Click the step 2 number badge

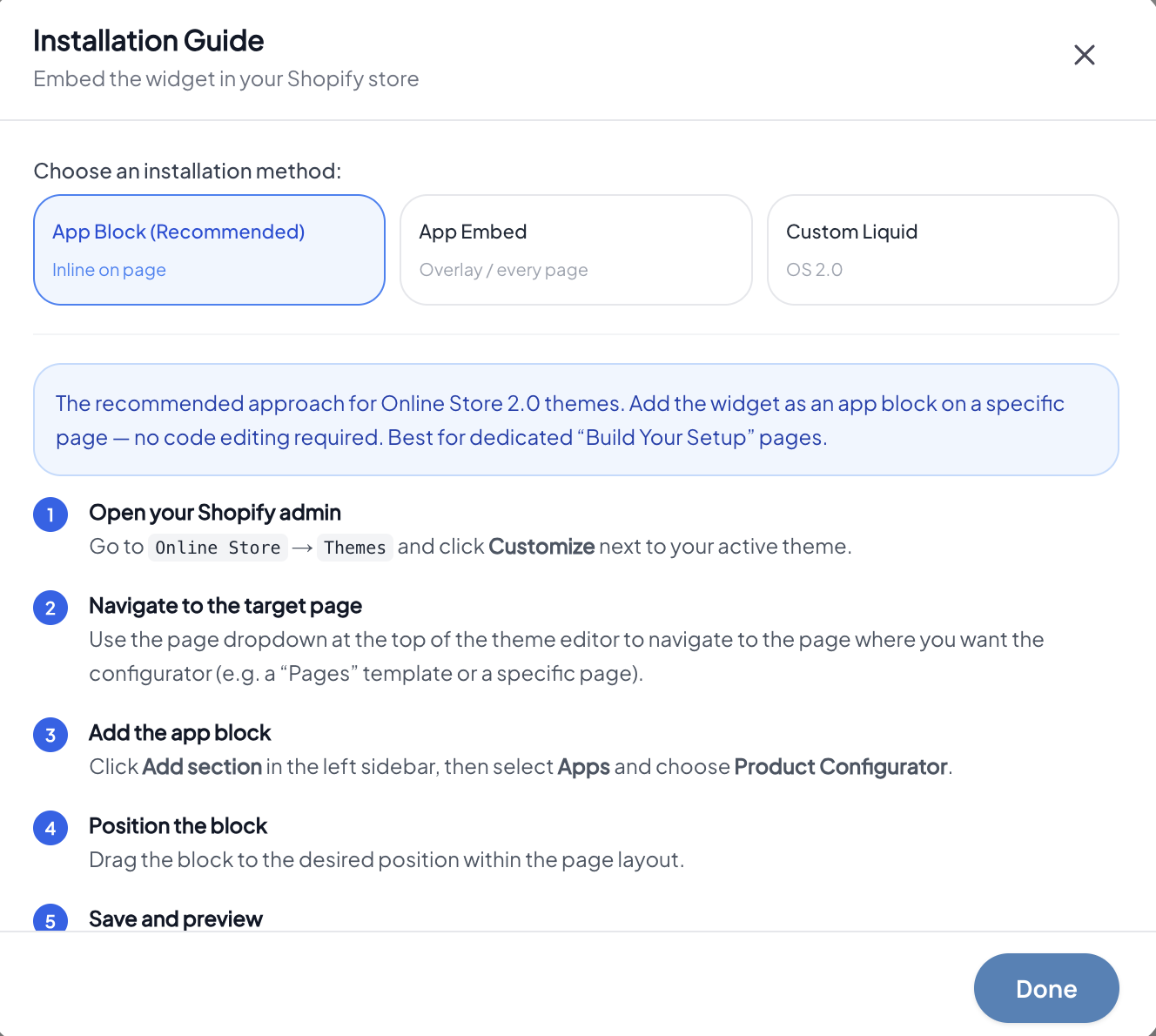tap(50, 608)
